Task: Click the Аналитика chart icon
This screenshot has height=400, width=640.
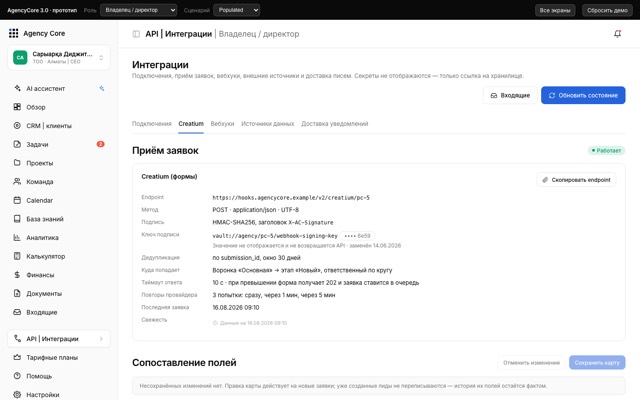Action: [17, 237]
